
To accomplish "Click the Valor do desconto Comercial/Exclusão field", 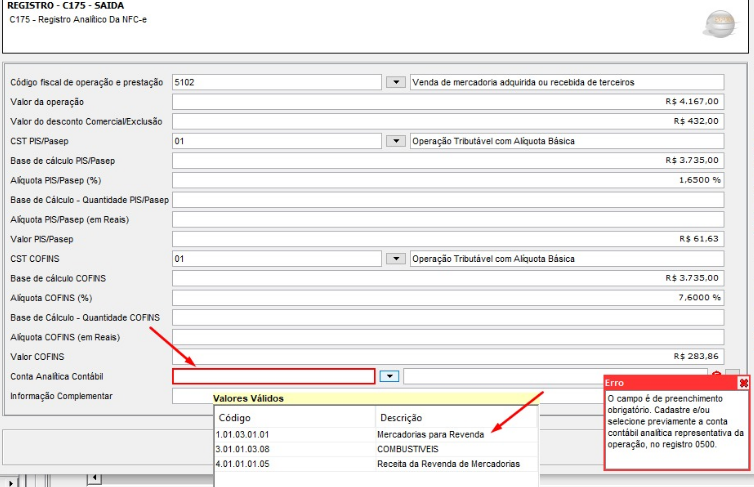I will click(x=447, y=121).
